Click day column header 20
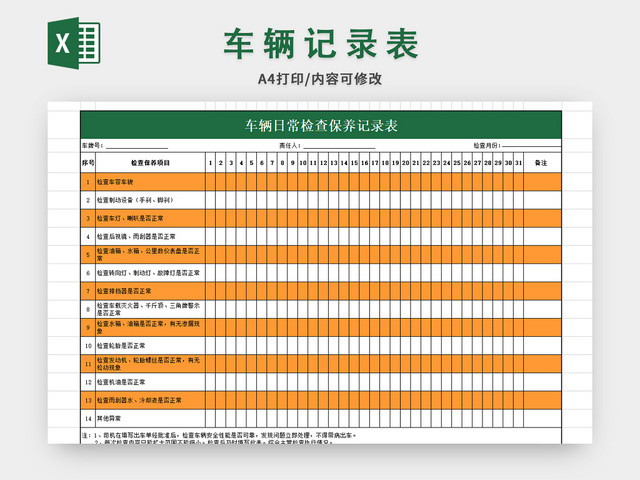Screen dimensions: 640x480 (x=406, y=162)
